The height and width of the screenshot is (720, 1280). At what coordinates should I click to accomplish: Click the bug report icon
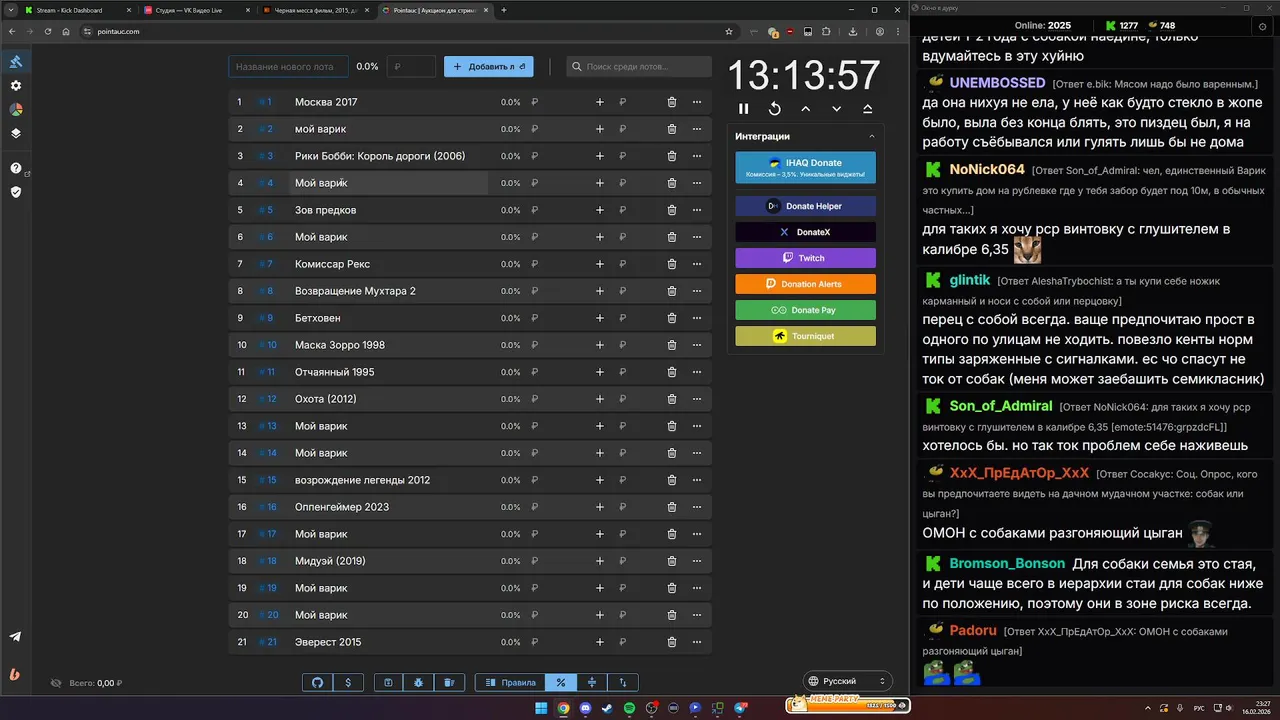tap(418, 682)
